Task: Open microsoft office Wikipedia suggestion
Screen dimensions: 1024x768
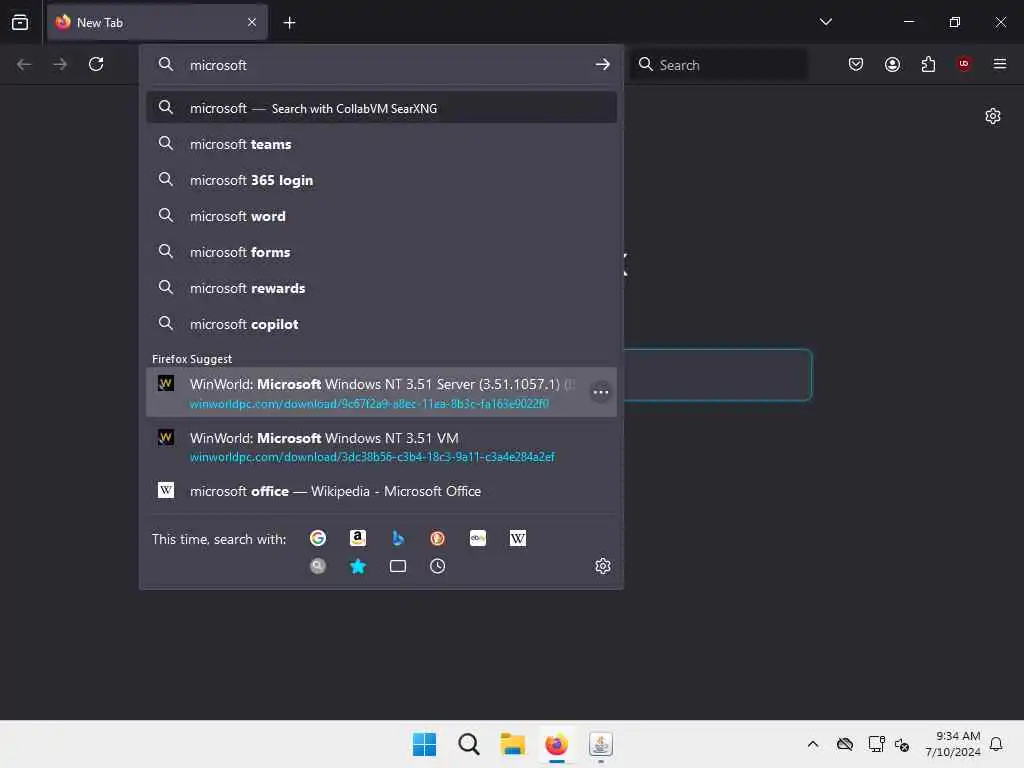Action: pos(381,491)
